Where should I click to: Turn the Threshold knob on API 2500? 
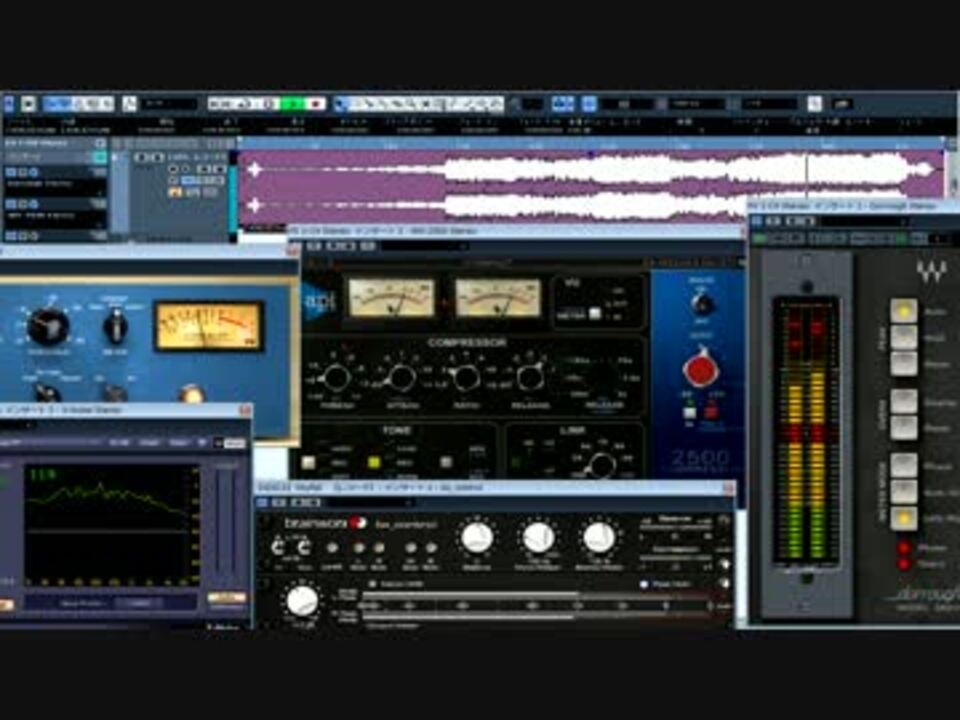coord(335,377)
